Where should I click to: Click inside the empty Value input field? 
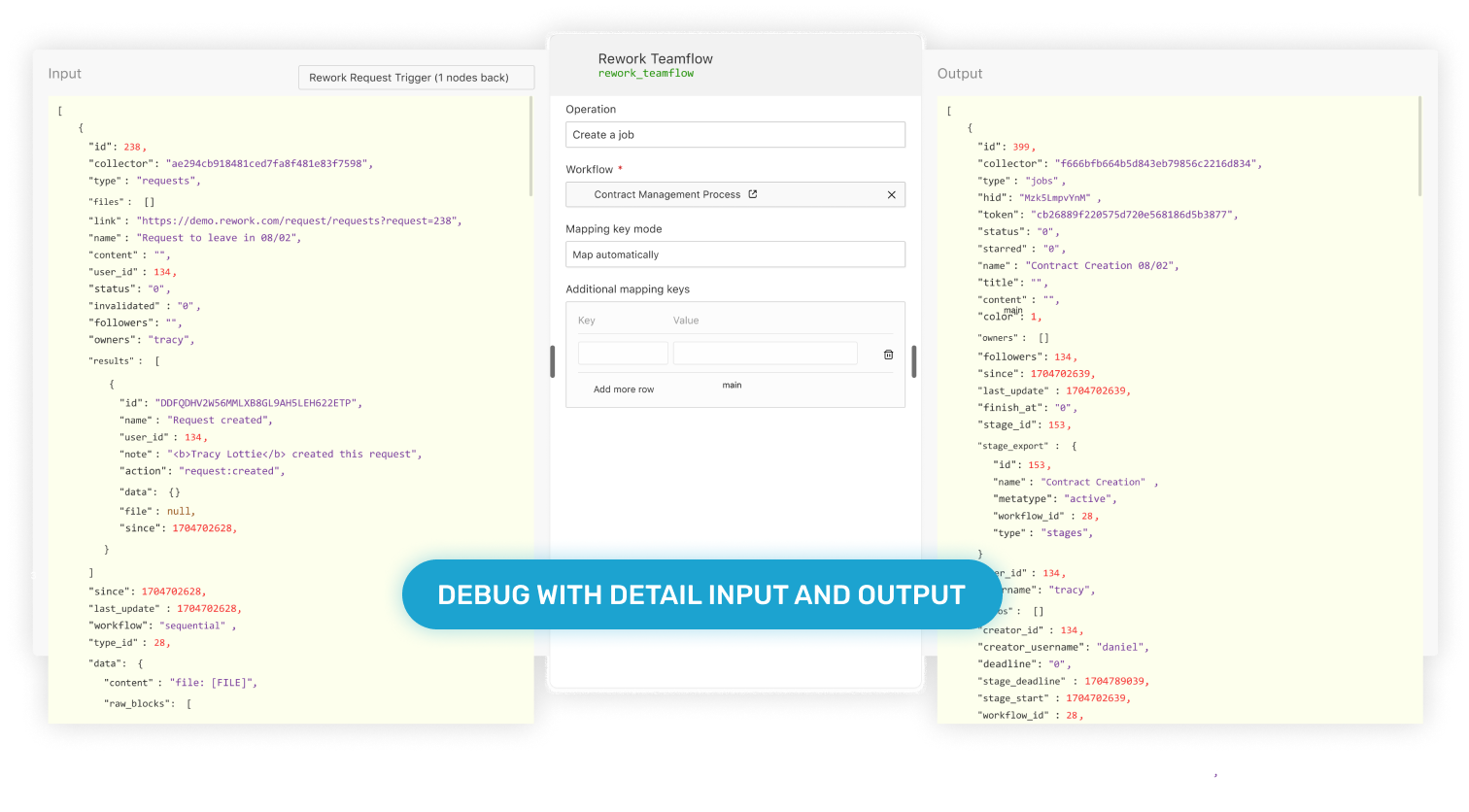pos(765,353)
